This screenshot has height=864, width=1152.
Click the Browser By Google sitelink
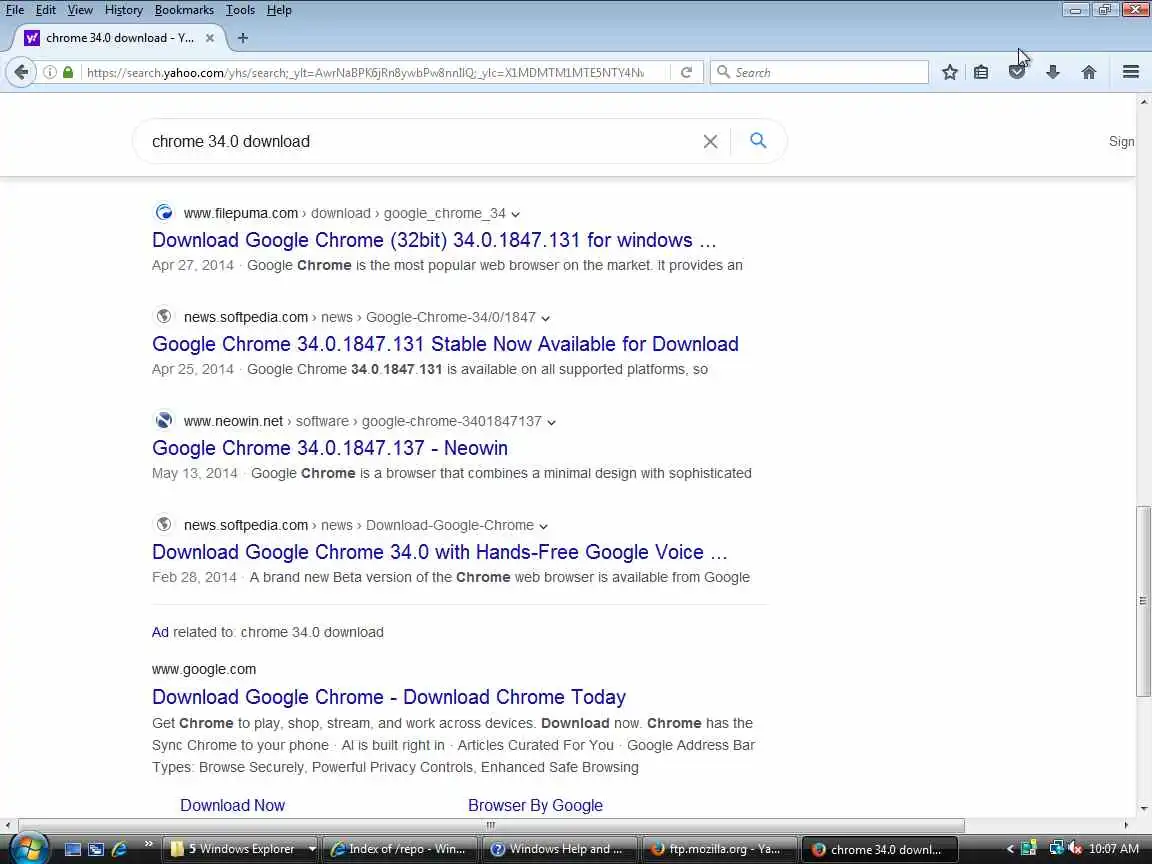tap(536, 805)
